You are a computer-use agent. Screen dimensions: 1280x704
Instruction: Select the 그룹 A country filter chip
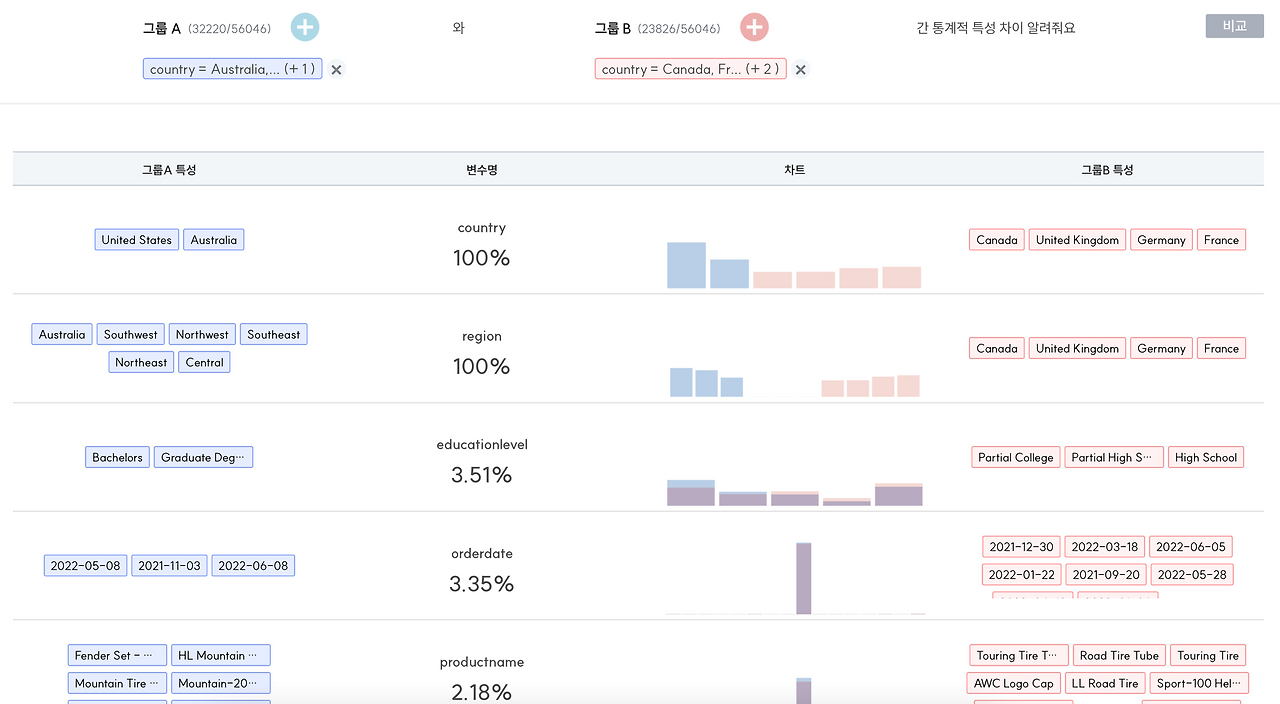click(232, 69)
